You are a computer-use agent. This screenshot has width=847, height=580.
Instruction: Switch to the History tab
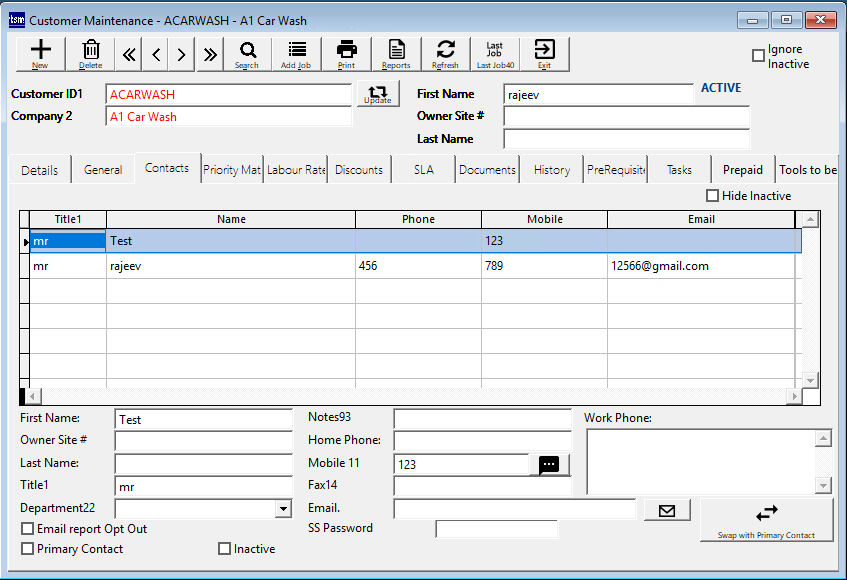[551, 170]
